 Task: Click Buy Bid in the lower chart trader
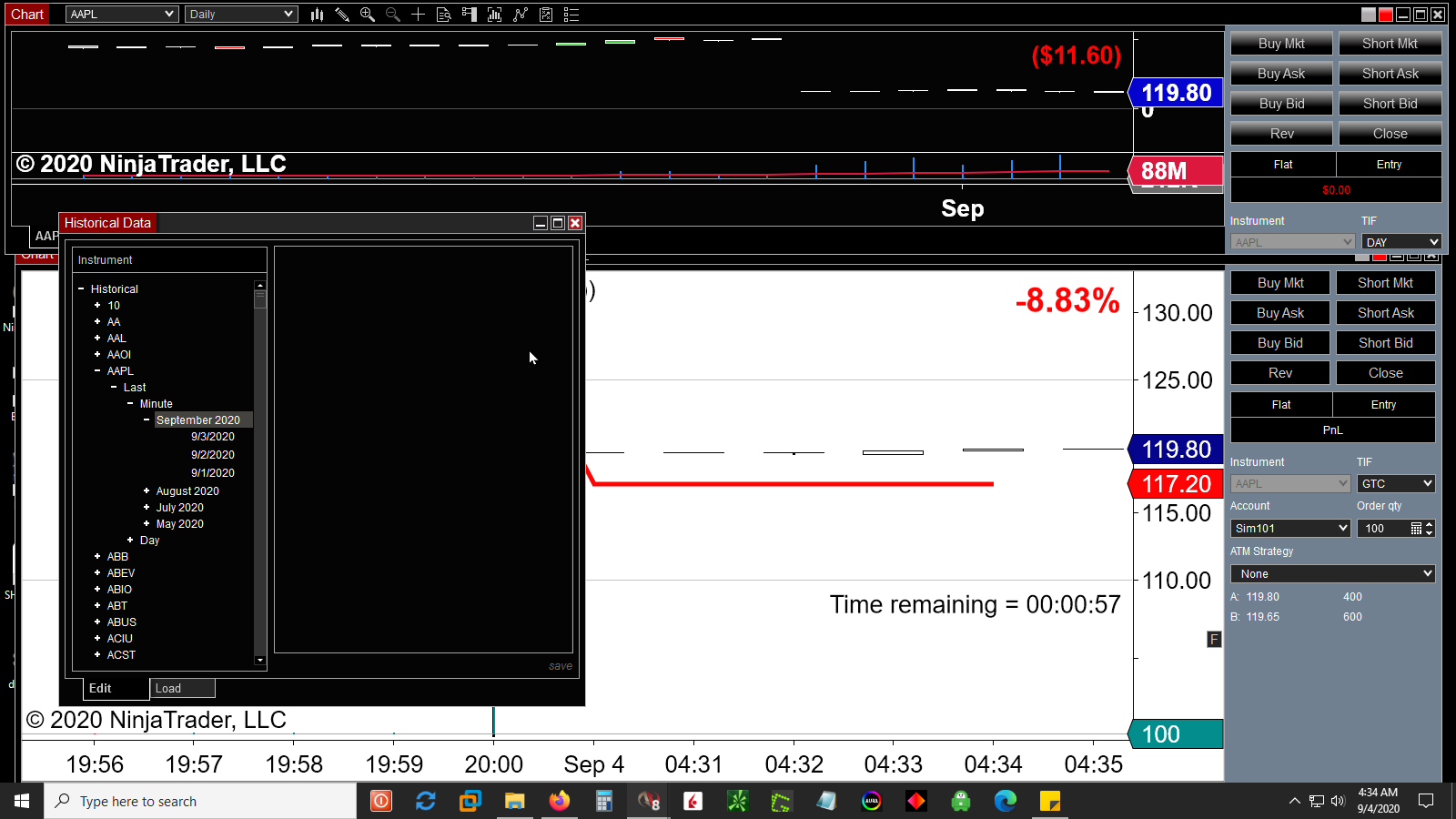tap(1280, 343)
